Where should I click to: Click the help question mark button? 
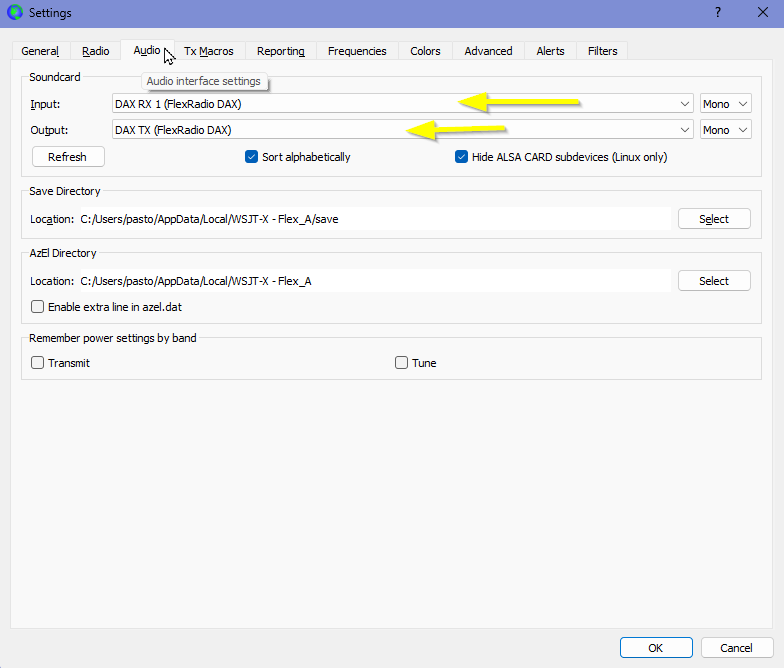[x=717, y=13]
